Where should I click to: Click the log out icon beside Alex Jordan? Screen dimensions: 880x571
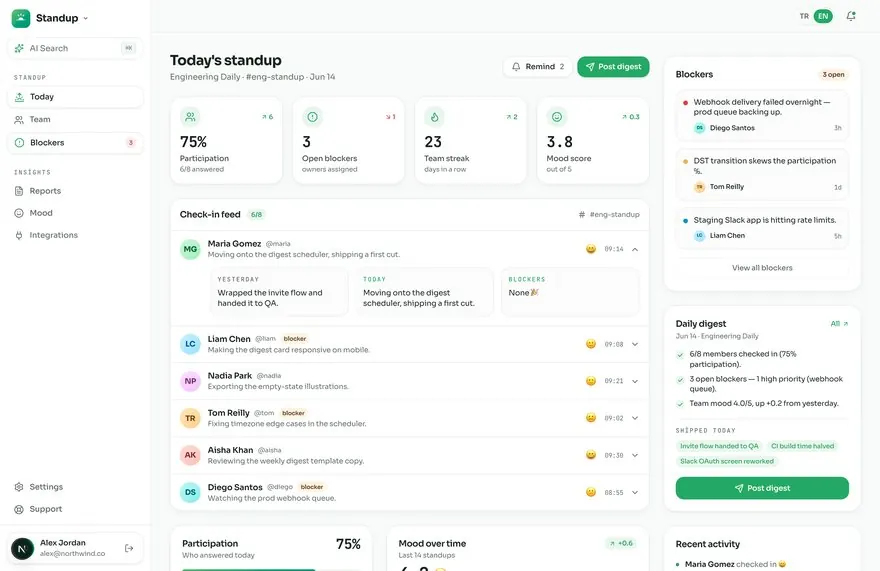(129, 548)
